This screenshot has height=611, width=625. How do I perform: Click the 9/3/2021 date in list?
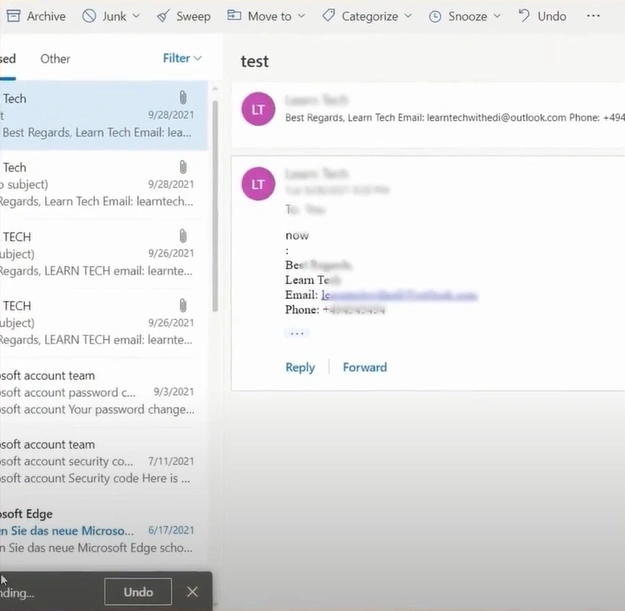[174, 392]
